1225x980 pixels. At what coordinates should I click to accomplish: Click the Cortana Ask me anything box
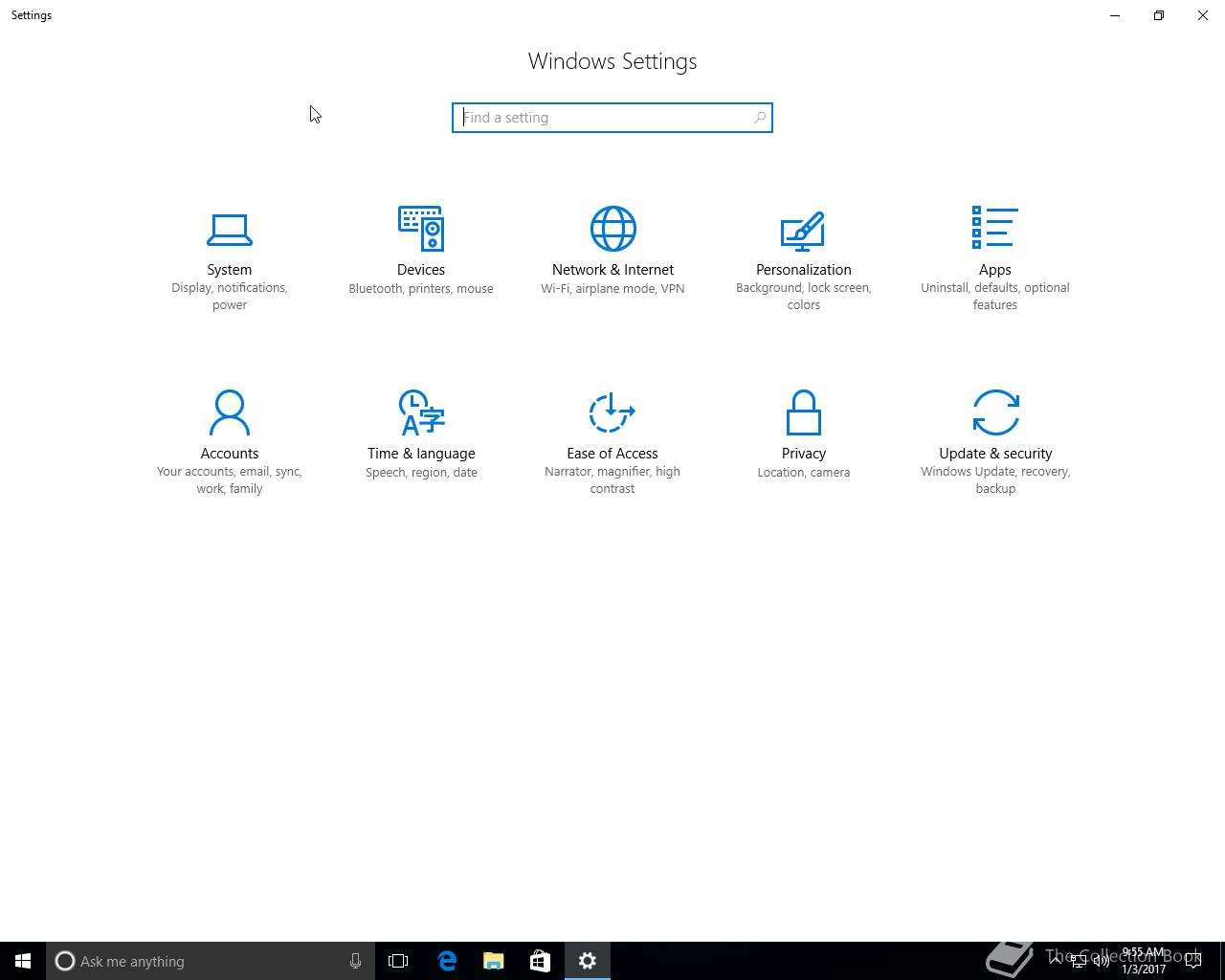click(x=210, y=961)
